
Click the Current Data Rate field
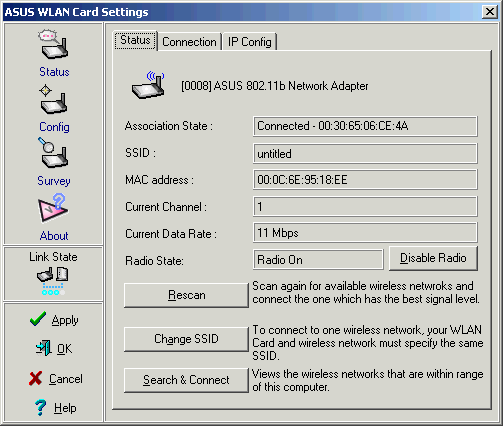(x=365, y=233)
